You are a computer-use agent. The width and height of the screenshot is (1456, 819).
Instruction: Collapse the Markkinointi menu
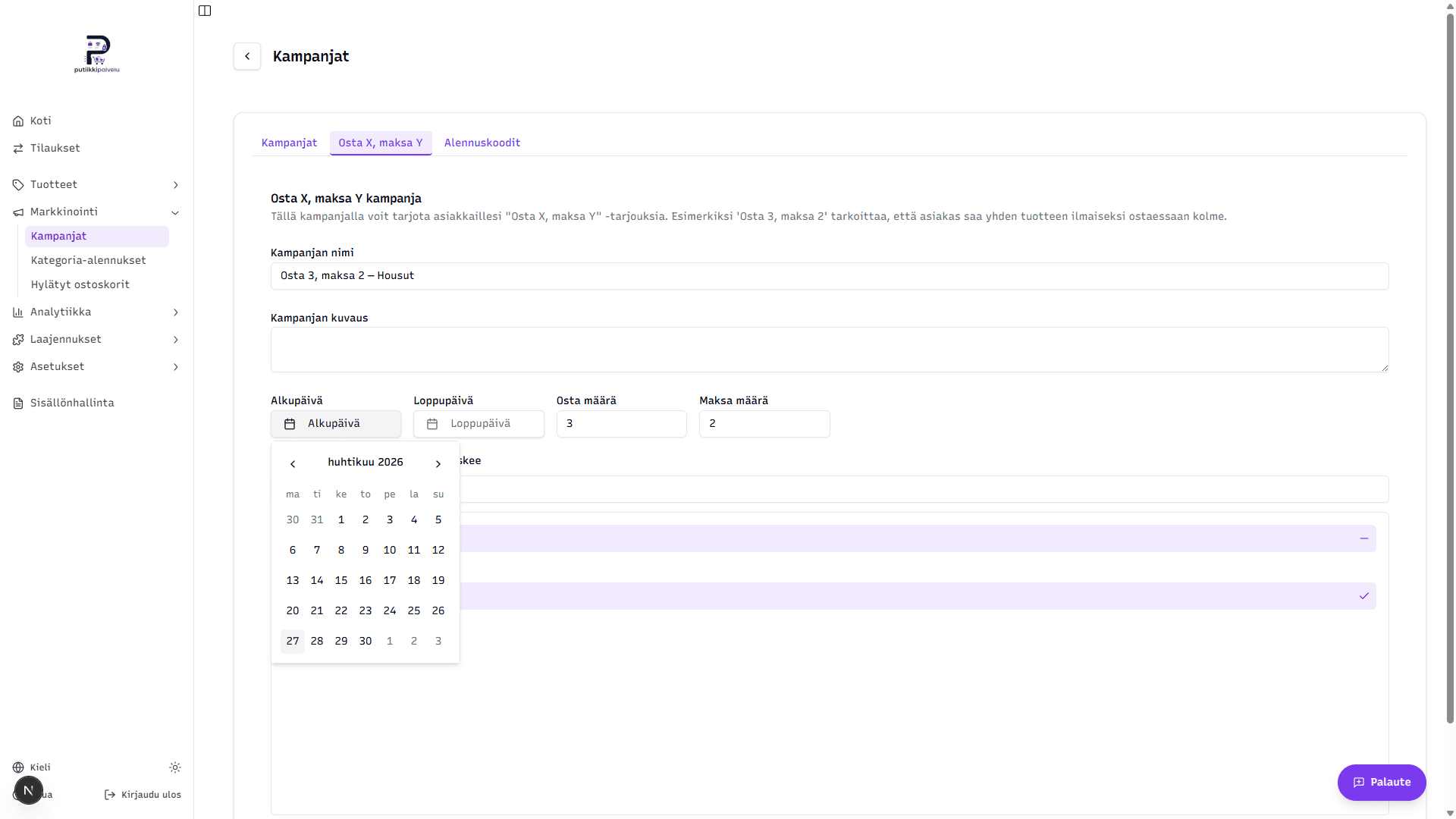pyautogui.click(x=96, y=212)
